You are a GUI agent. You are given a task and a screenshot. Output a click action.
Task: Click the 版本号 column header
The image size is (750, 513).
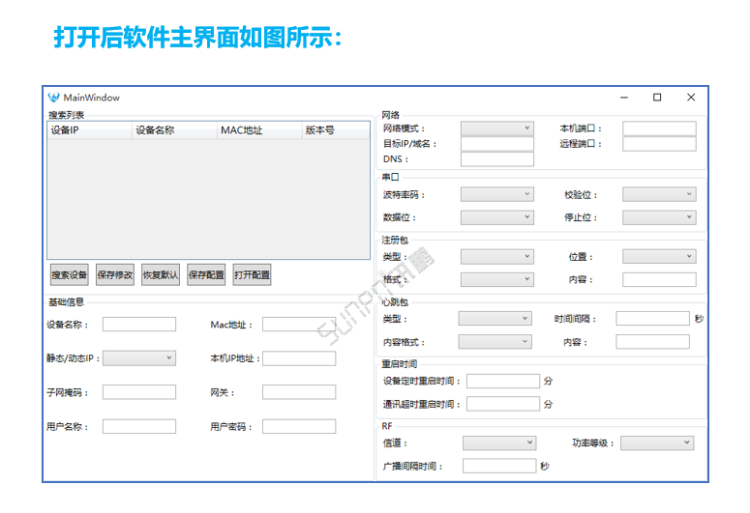pos(336,130)
